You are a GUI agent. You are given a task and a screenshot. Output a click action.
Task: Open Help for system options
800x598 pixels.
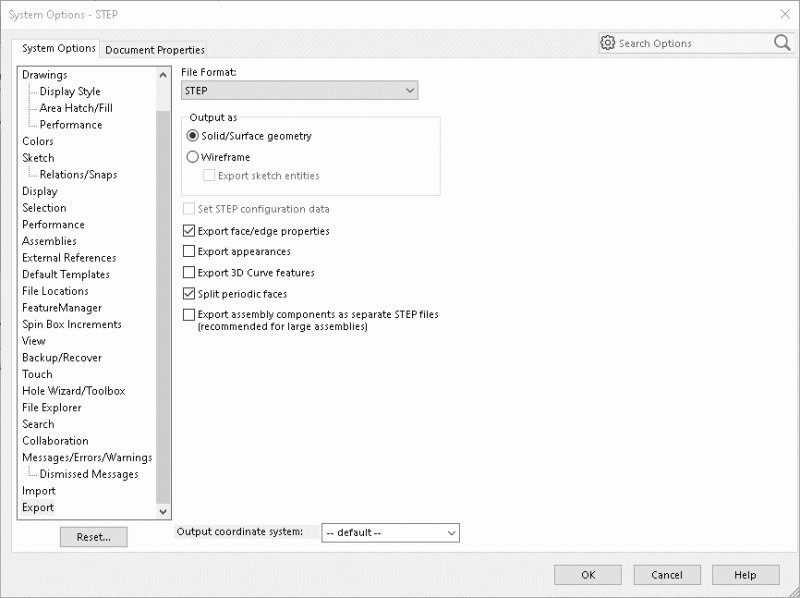746,575
